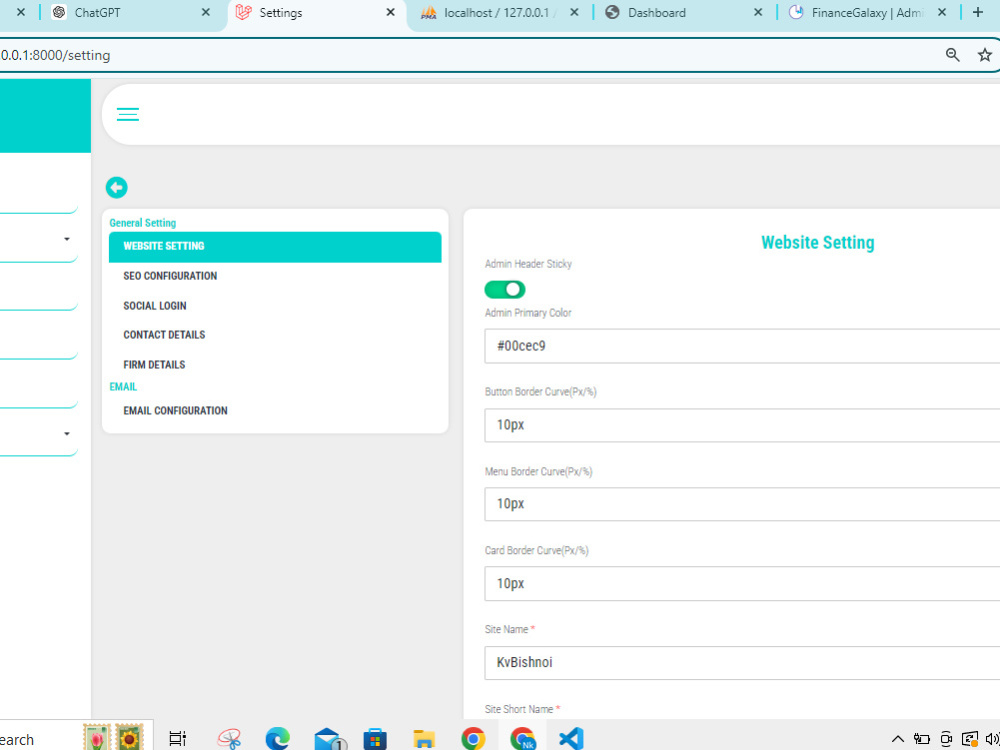Close the Settings browser tab
The width and height of the screenshot is (1000, 750).
pyautogui.click(x=390, y=13)
